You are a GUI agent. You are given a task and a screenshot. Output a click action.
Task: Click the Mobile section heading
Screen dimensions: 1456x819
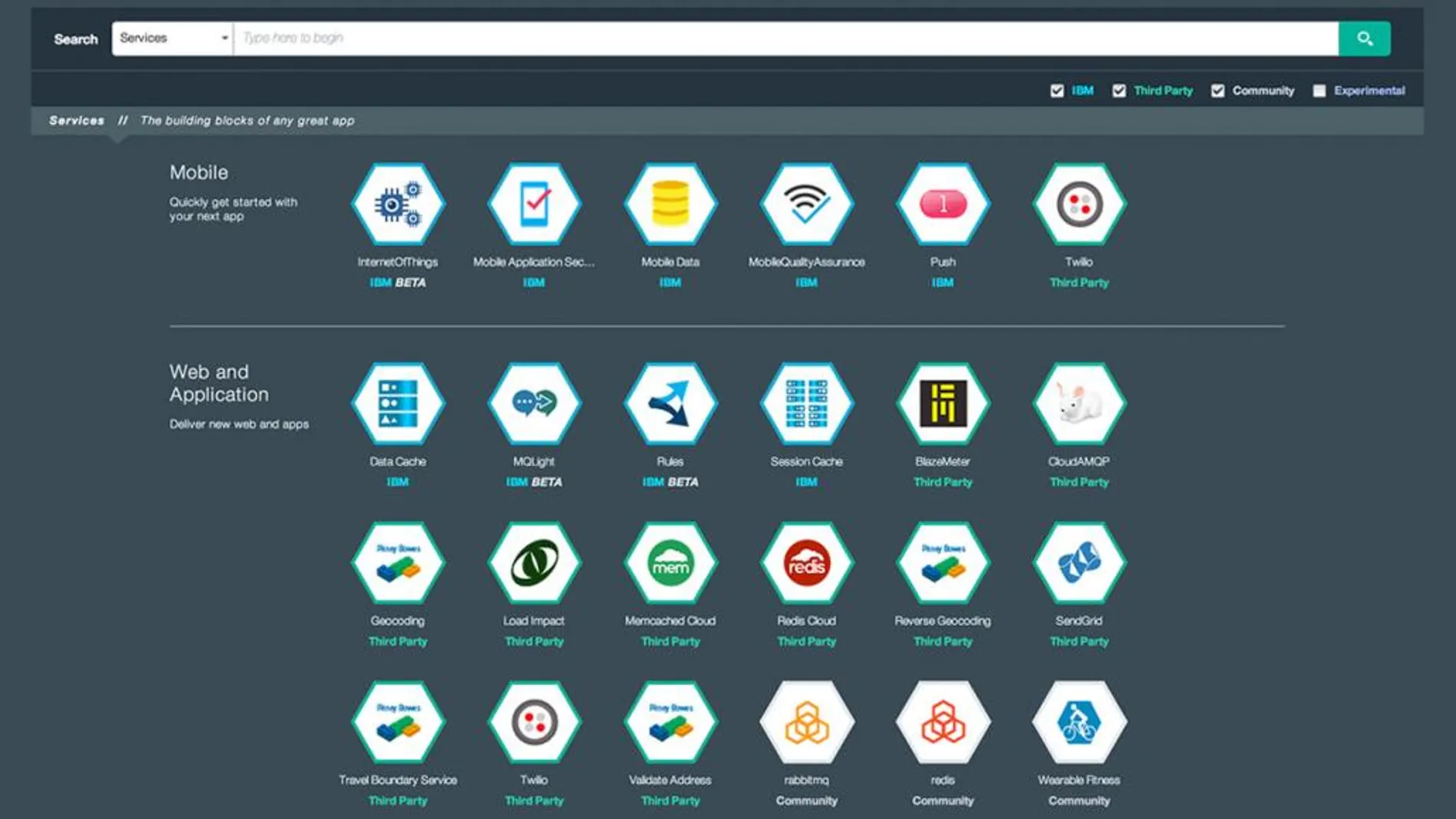[198, 172]
